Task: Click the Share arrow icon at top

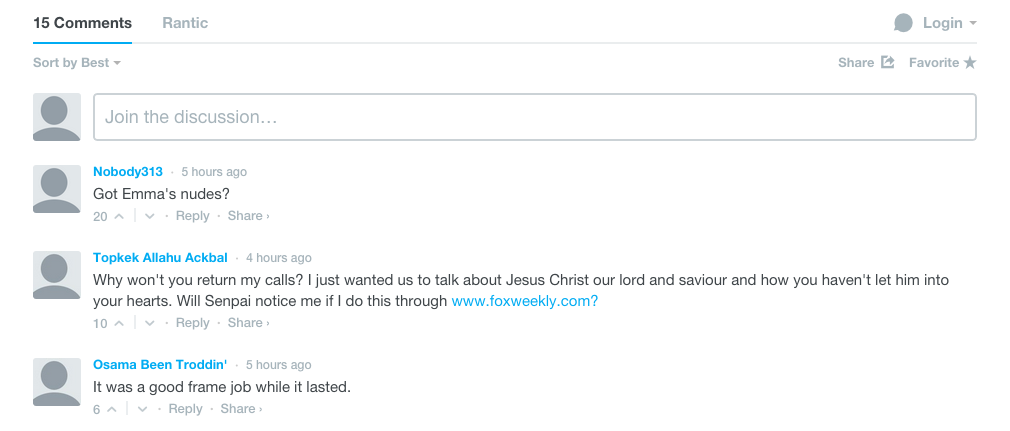Action: click(888, 62)
